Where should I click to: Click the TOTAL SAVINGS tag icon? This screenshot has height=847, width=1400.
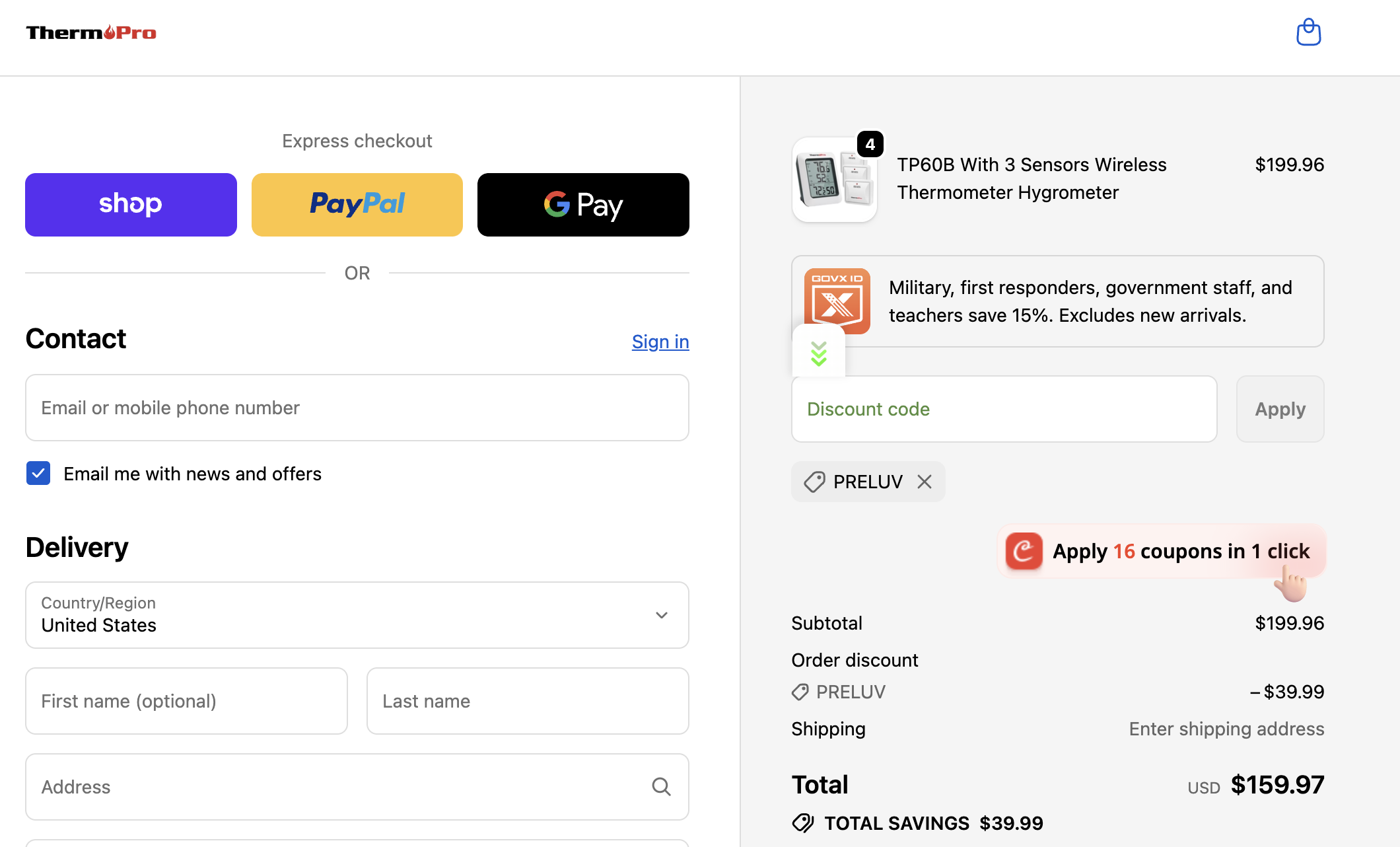pyautogui.click(x=803, y=823)
